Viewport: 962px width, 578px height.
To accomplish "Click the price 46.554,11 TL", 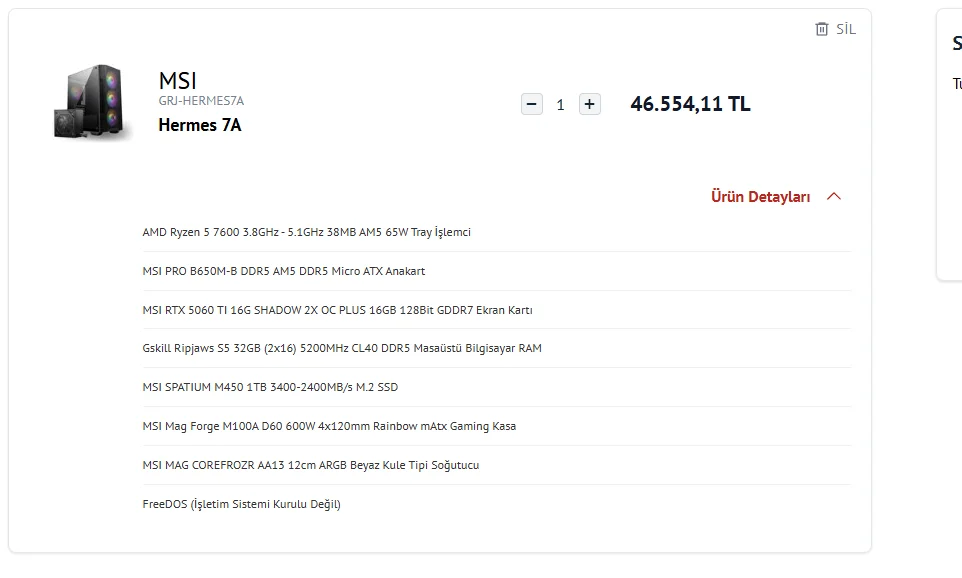I will click(690, 104).
